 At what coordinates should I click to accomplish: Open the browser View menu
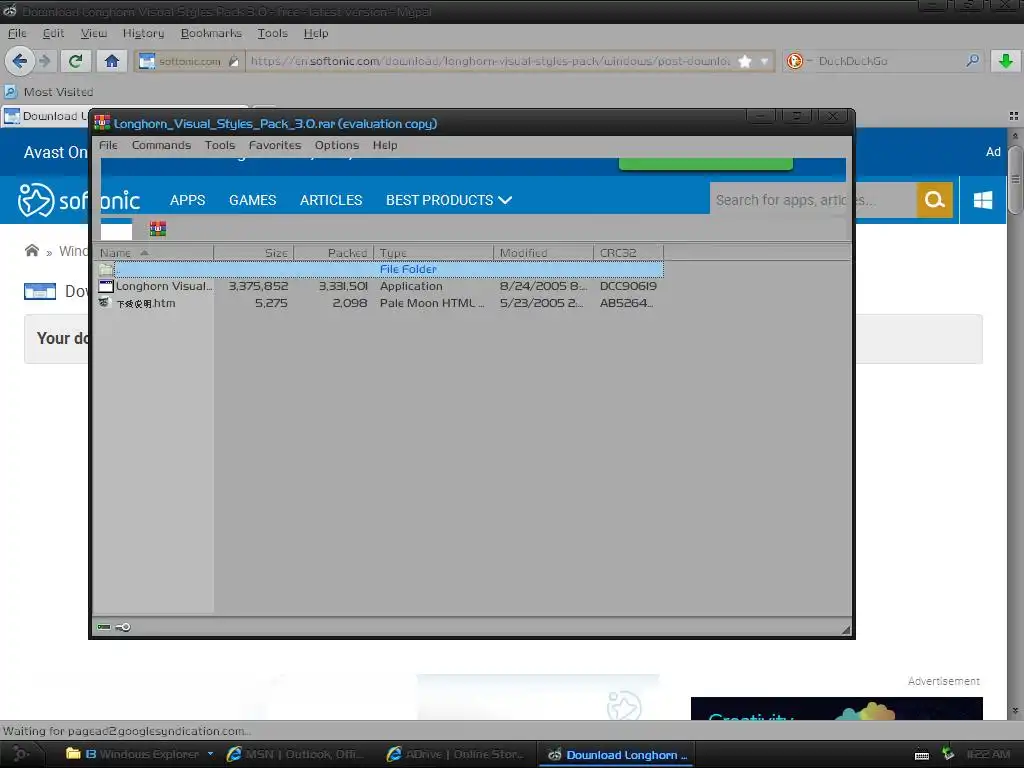(93, 33)
